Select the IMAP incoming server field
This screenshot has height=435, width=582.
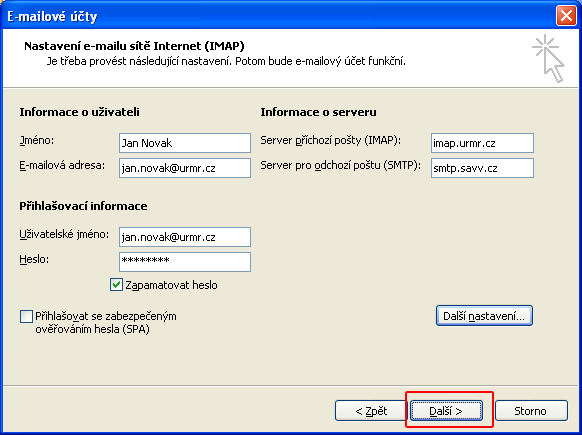click(x=482, y=143)
